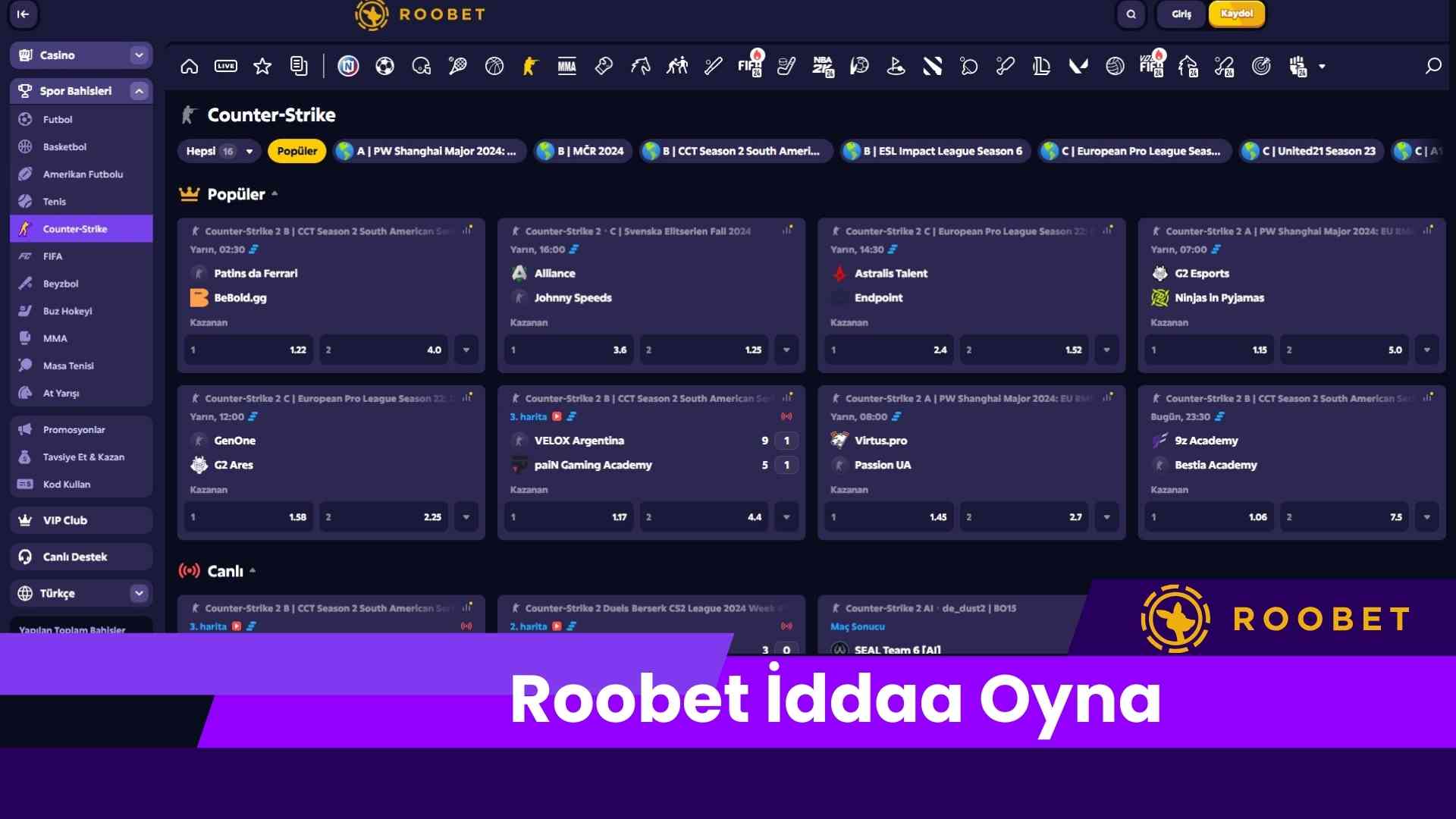
Task: Select the Valorant sport icon
Action: pyautogui.click(x=1078, y=67)
